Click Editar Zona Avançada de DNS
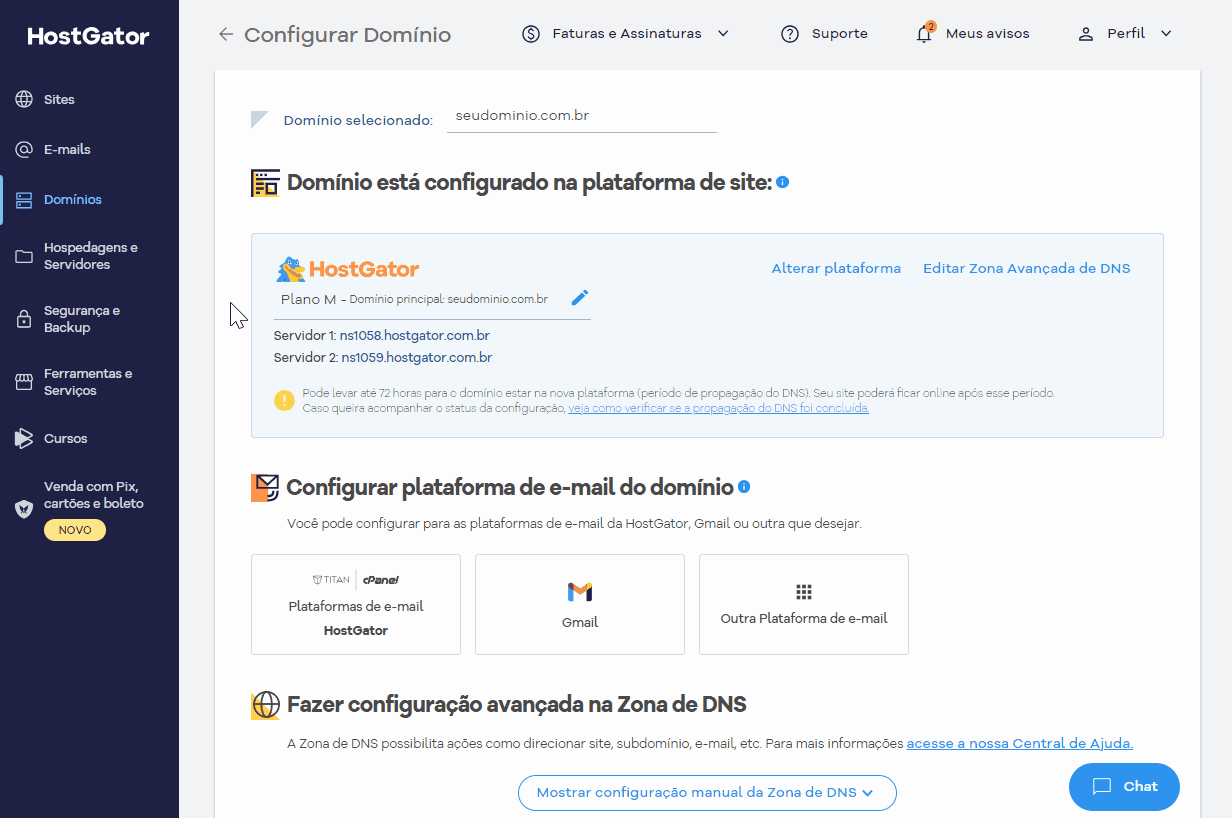The width and height of the screenshot is (1232, 818). [x=1027, y=268]
